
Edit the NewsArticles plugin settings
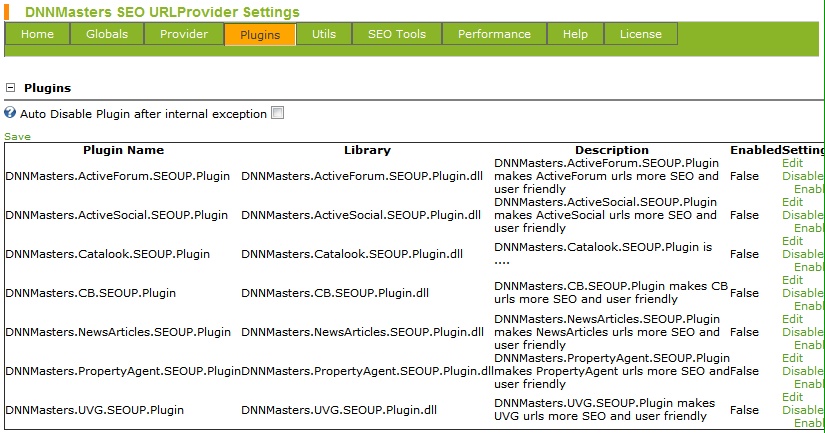tap(792, 319)
